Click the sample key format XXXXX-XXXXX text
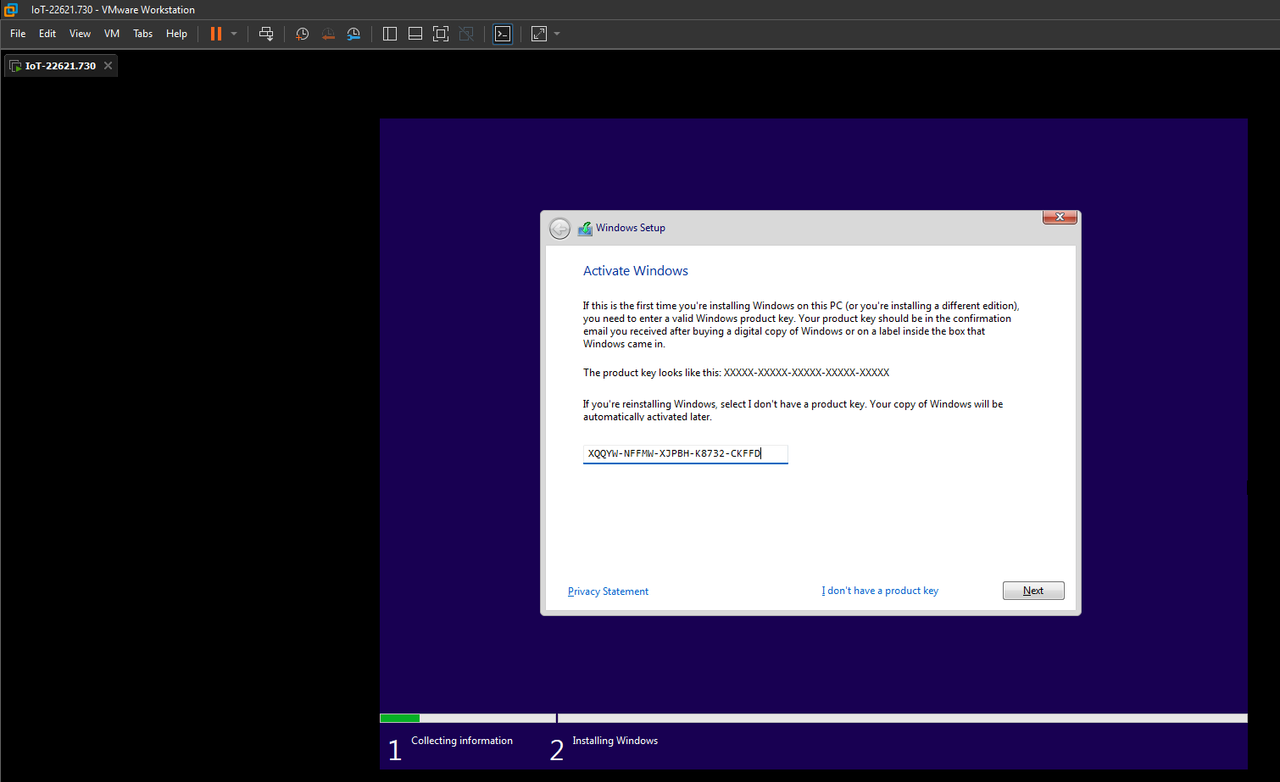 806,373
